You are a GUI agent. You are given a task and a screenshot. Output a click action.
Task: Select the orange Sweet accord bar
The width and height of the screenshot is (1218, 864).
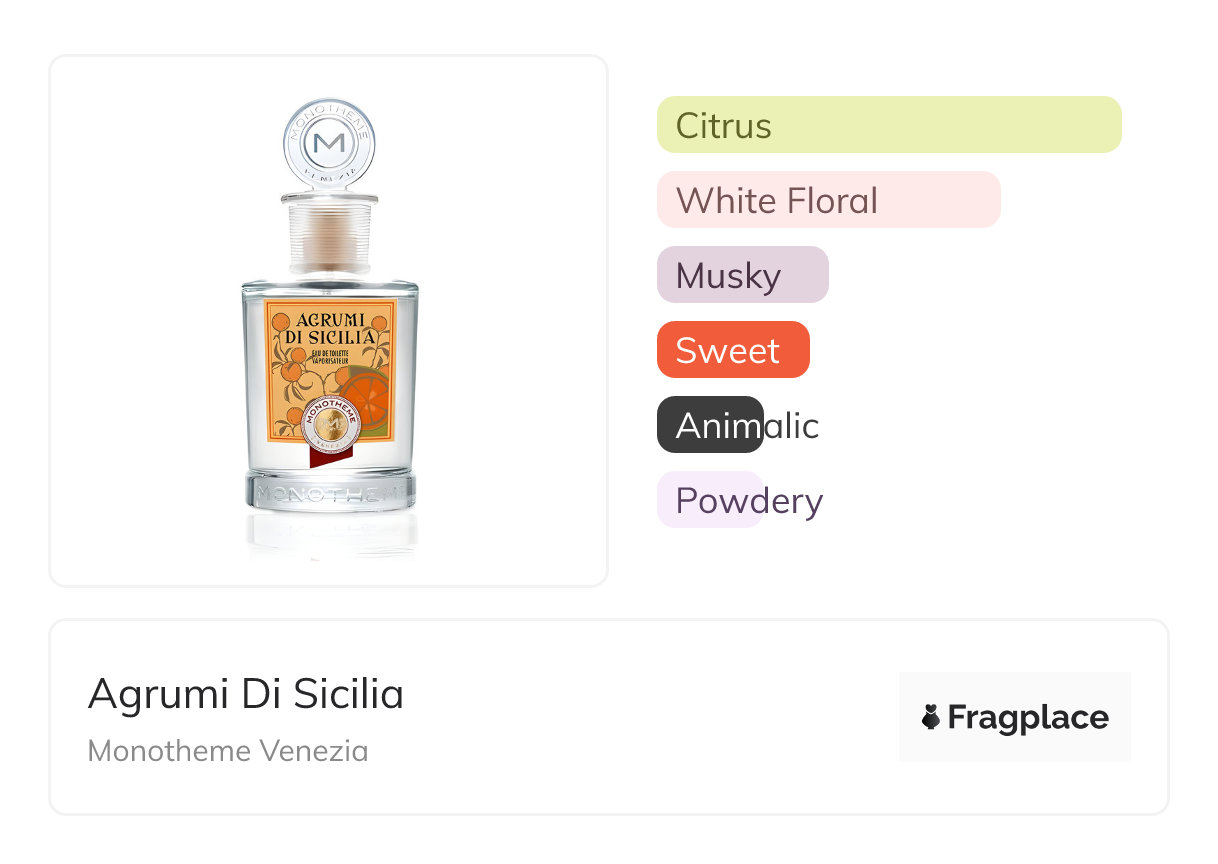click(732, 350)
